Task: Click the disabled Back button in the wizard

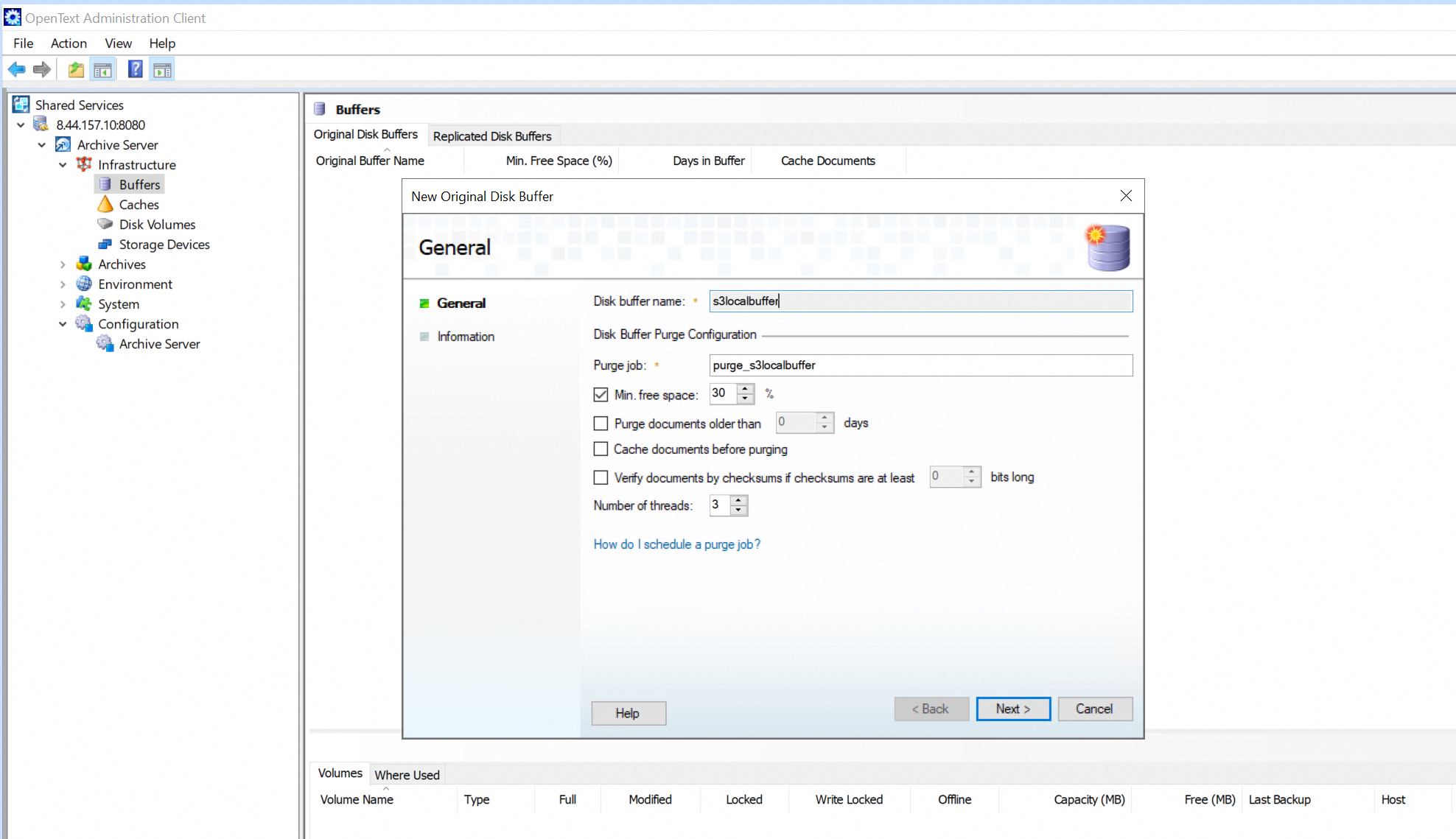Action: tap(931, 709)
